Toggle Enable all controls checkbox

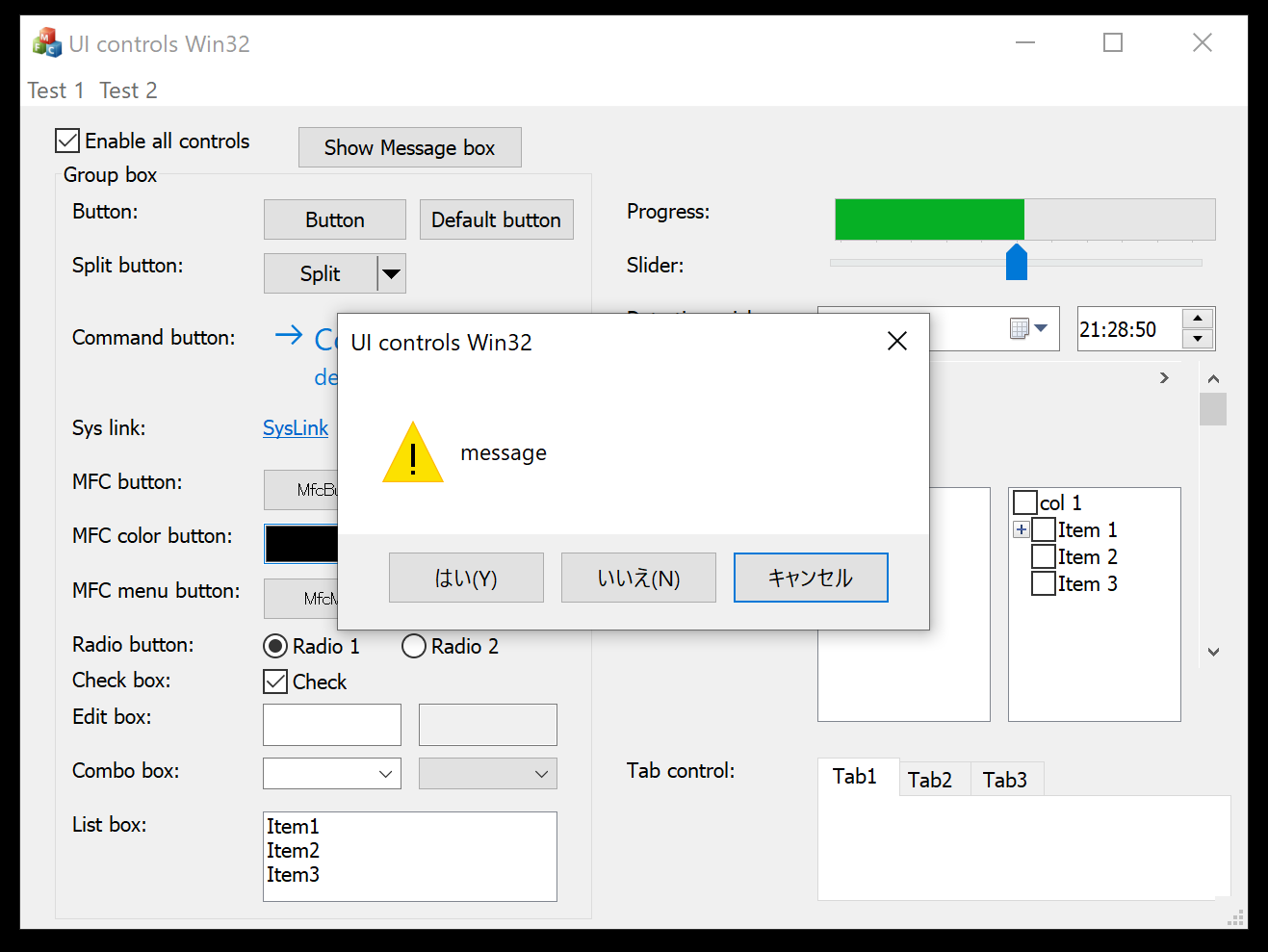point(67,141)
